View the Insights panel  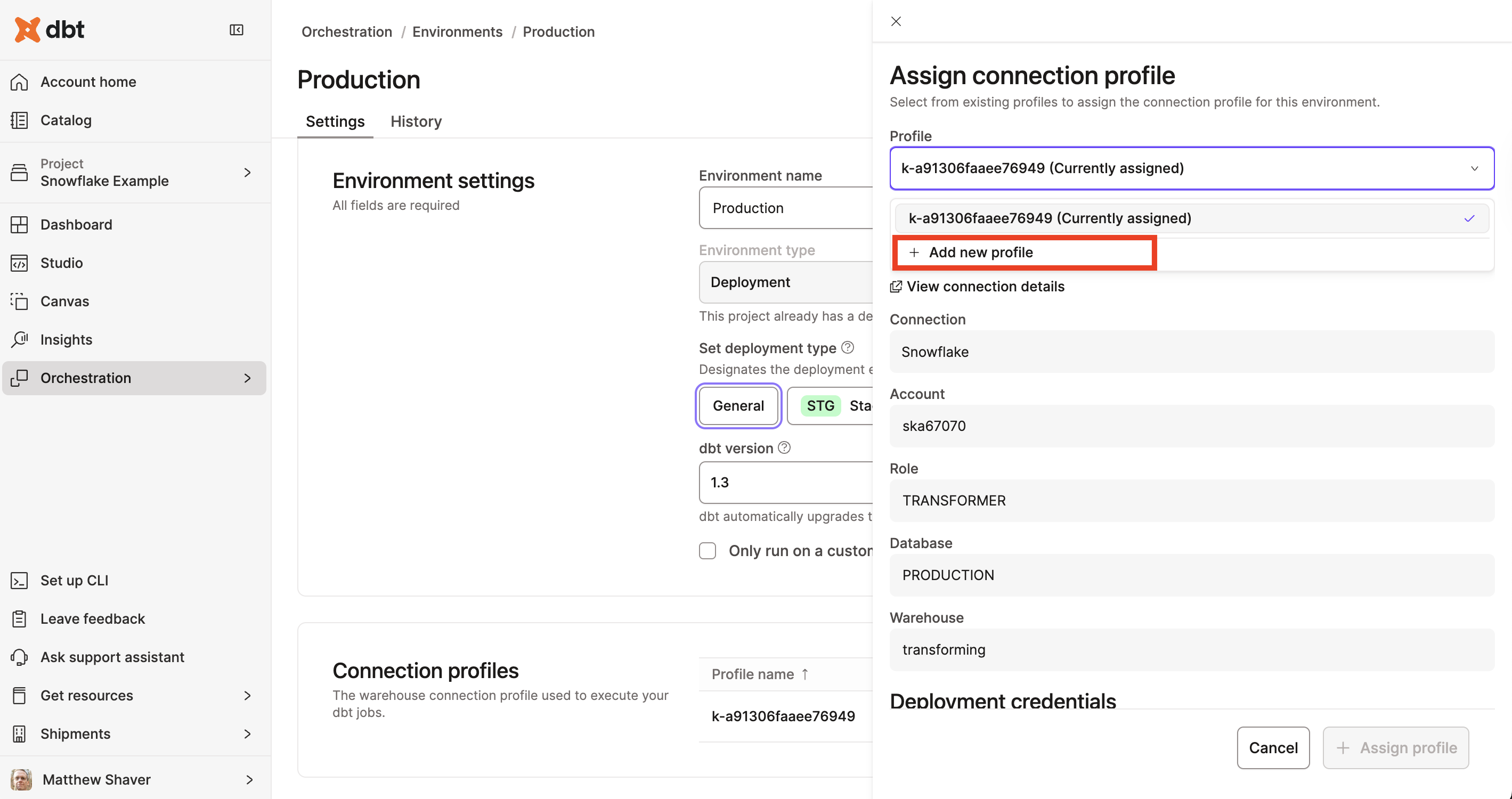(x=66, y=339)
